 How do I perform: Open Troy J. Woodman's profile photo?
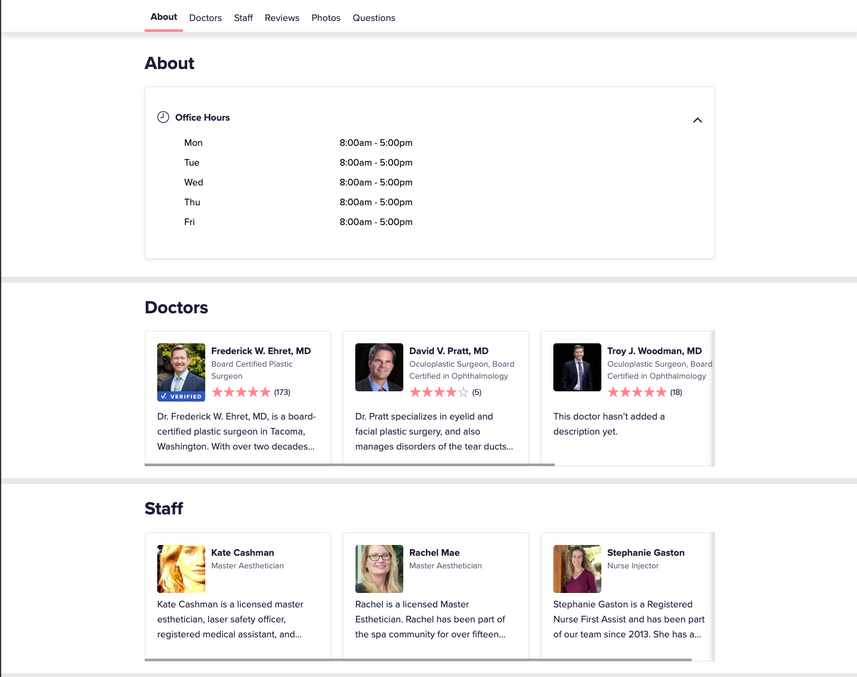577,368
